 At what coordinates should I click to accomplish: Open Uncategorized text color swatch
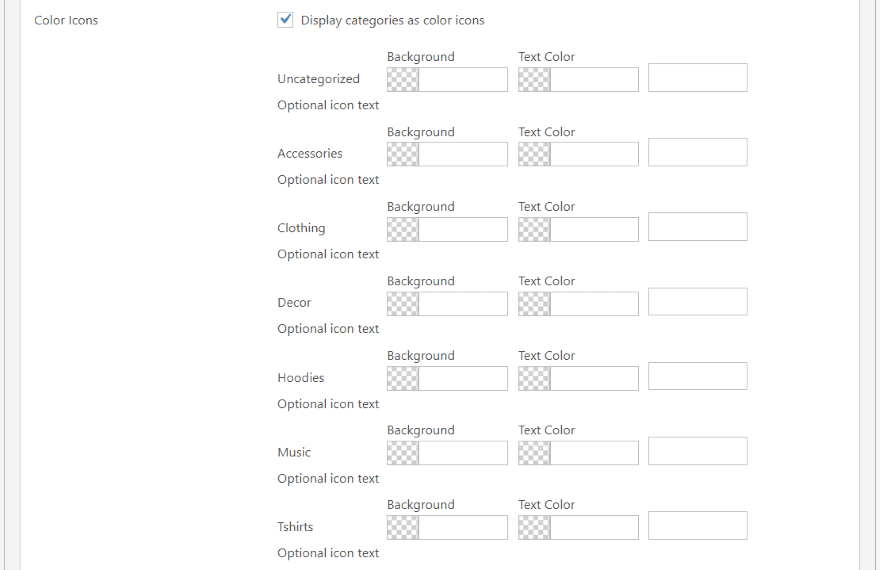click(x=534, y=80)
